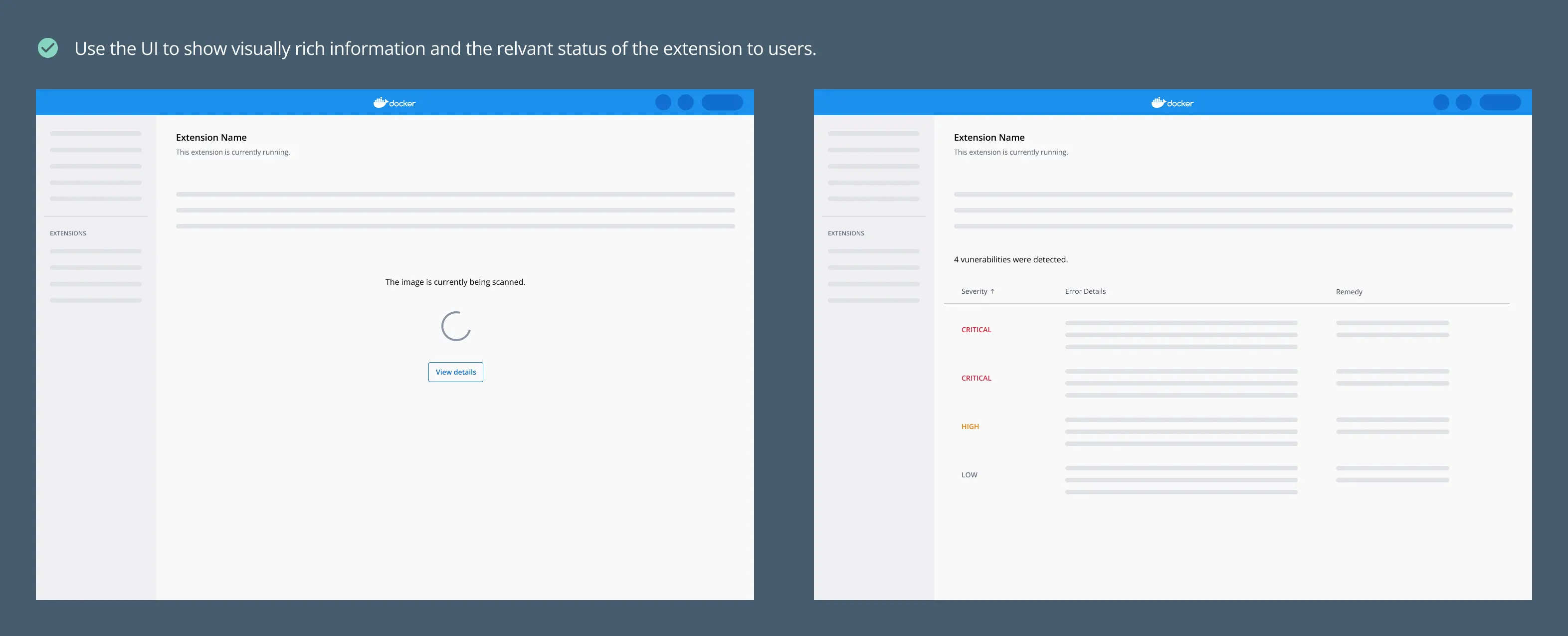Click the green checkmark icon beside guideline

(x=47, y=48)
